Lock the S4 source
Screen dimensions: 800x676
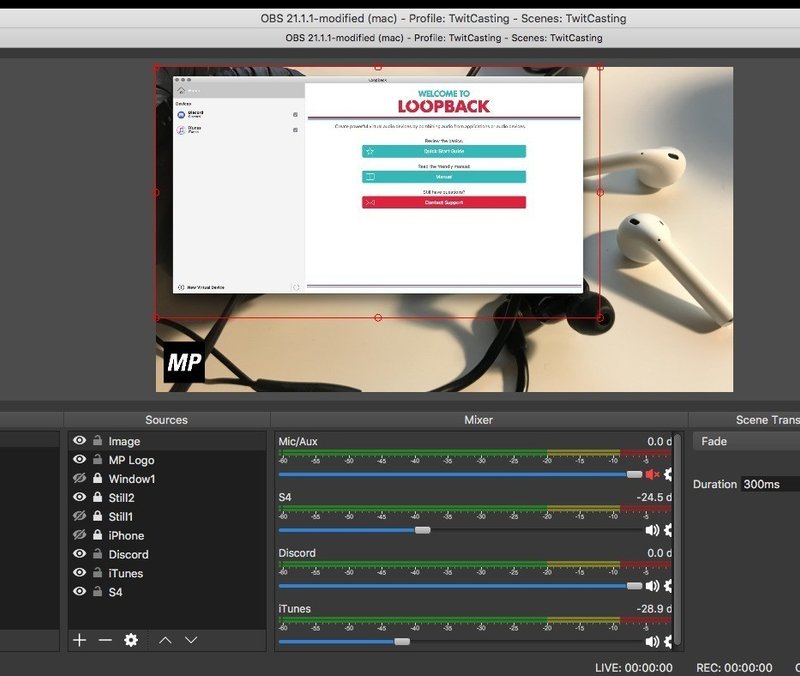point(97,591)
